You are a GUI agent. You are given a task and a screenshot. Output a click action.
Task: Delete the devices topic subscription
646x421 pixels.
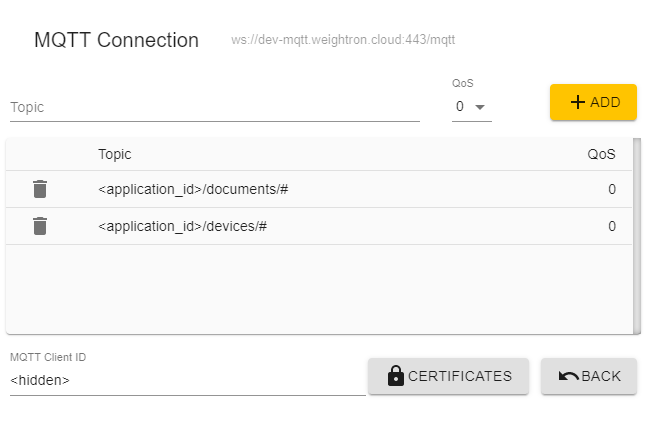point(40,226)
